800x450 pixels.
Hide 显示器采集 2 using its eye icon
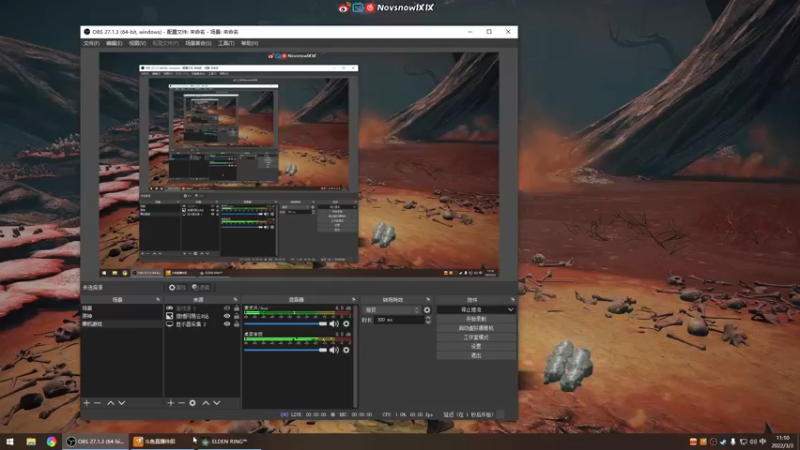pos(227,324)
